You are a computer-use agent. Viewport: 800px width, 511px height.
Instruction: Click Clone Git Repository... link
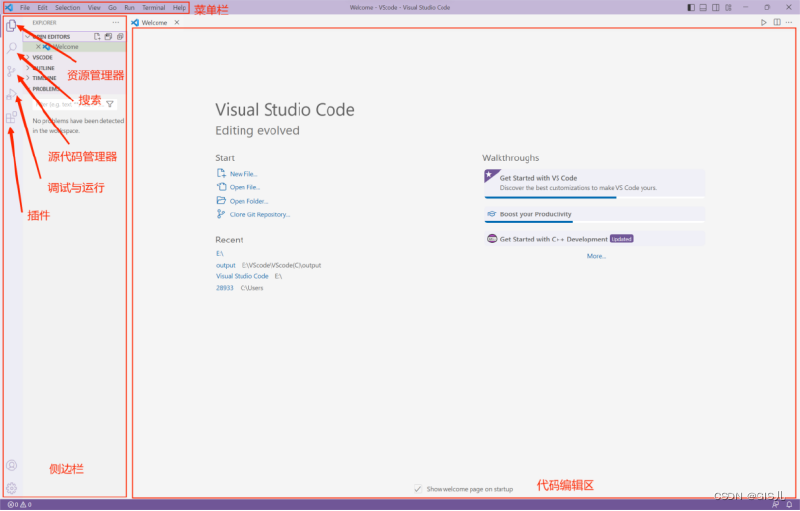coord(260,214)
